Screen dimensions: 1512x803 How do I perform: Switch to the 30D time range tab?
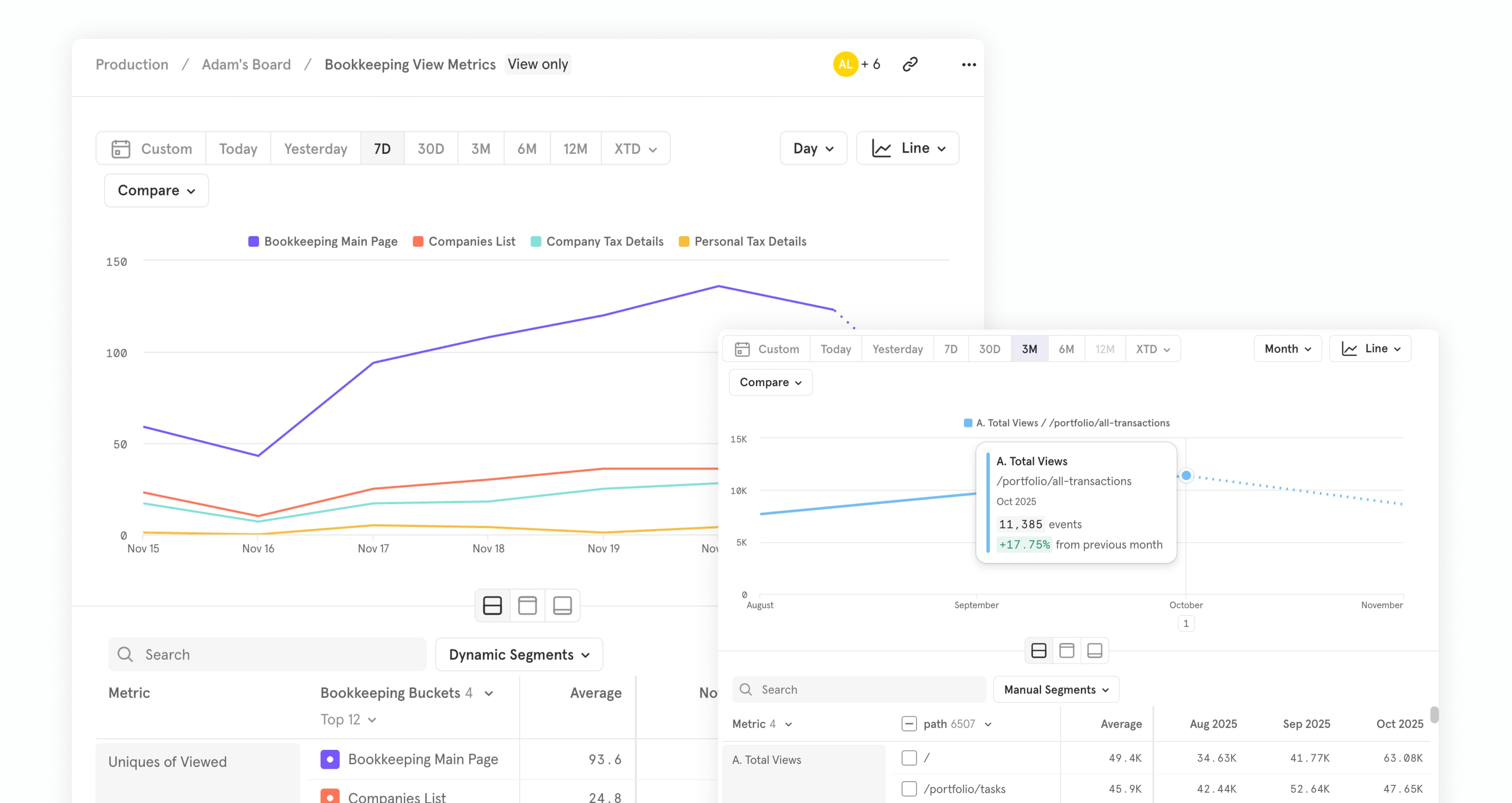click(x=430, y=148)
